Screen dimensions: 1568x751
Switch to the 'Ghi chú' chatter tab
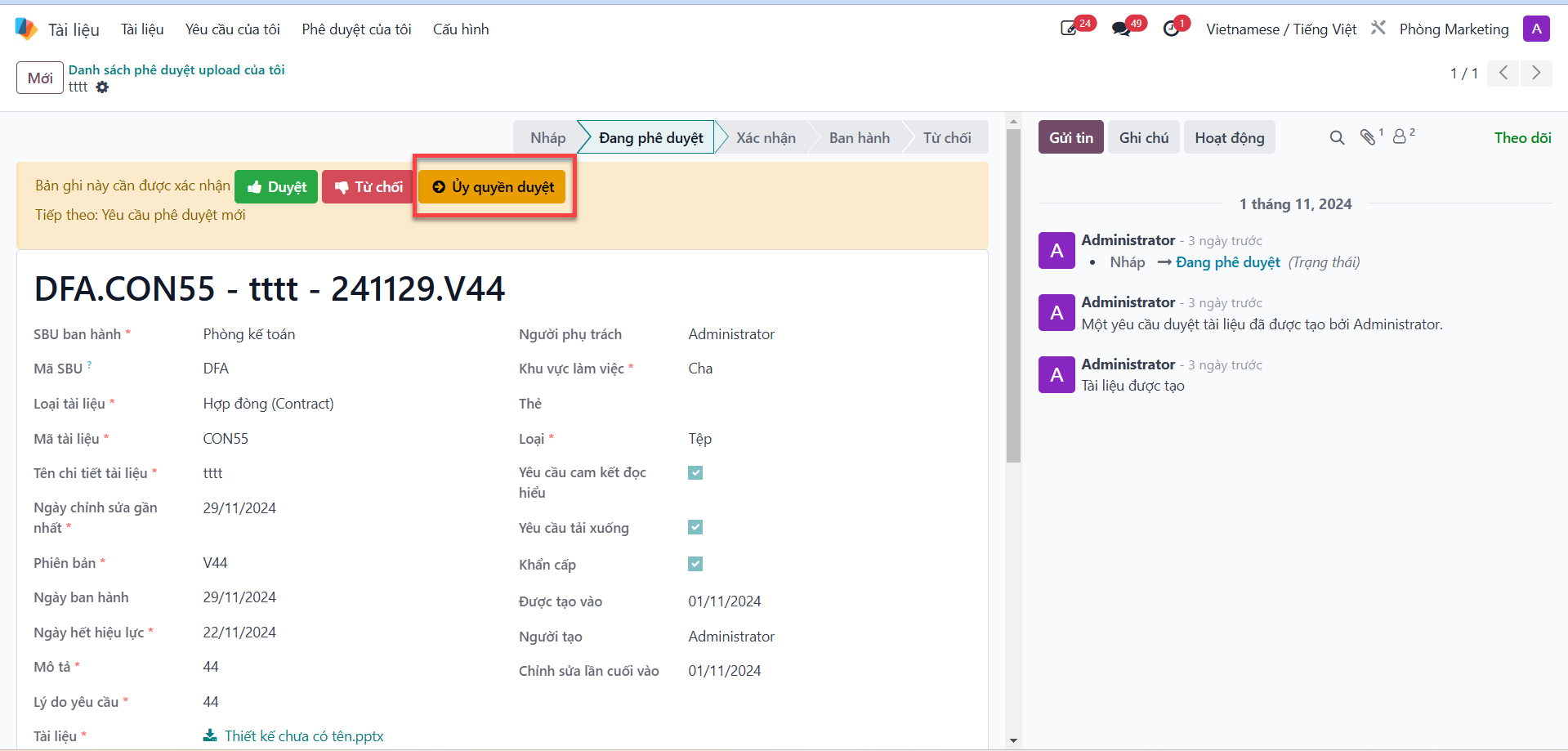1144,137
